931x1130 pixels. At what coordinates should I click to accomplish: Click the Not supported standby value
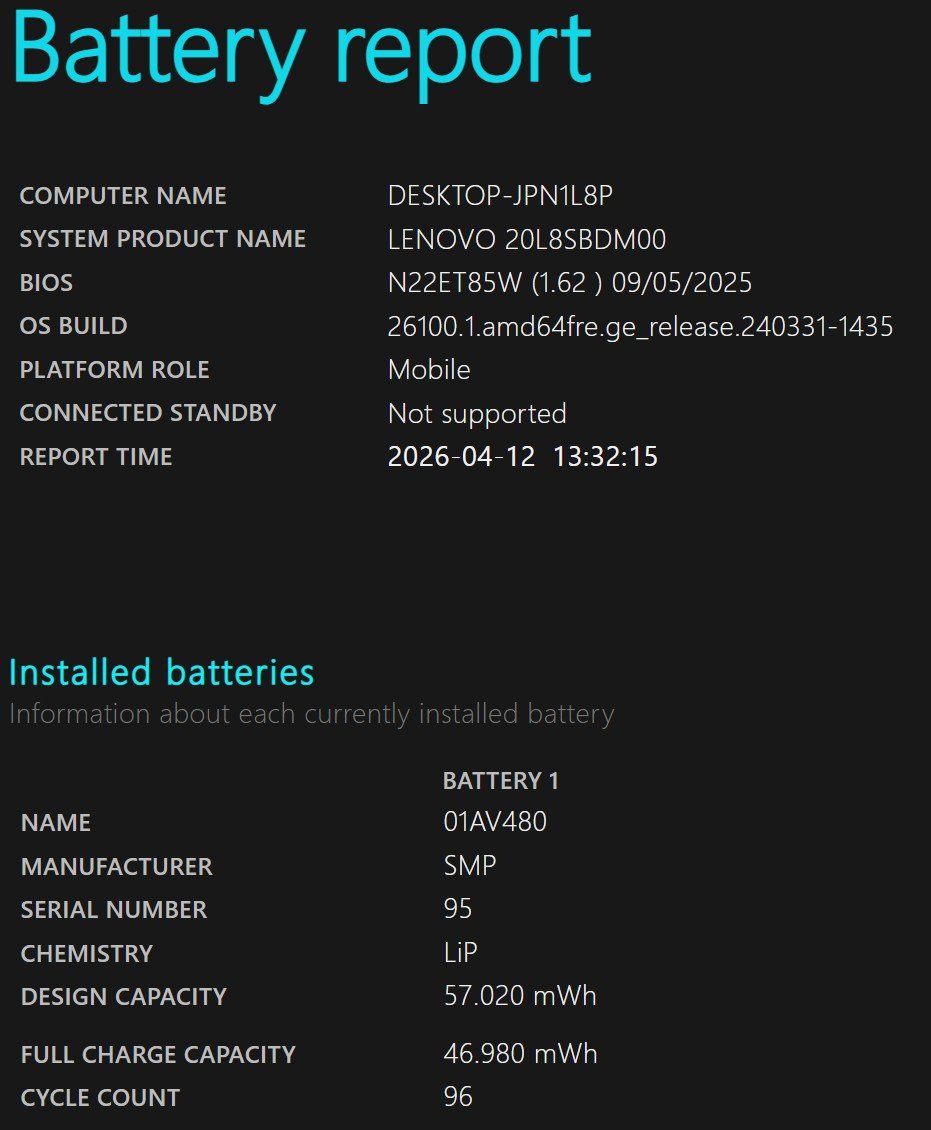pos(477,414)
